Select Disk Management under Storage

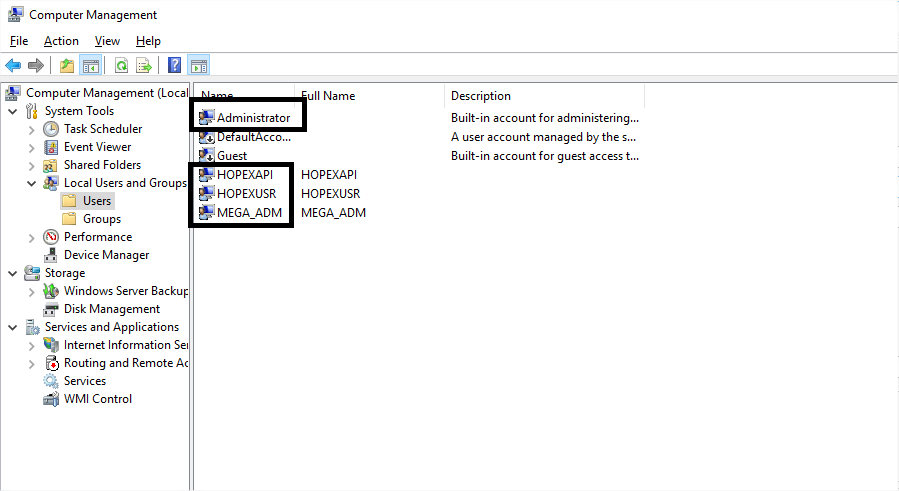tap(111, 309)
